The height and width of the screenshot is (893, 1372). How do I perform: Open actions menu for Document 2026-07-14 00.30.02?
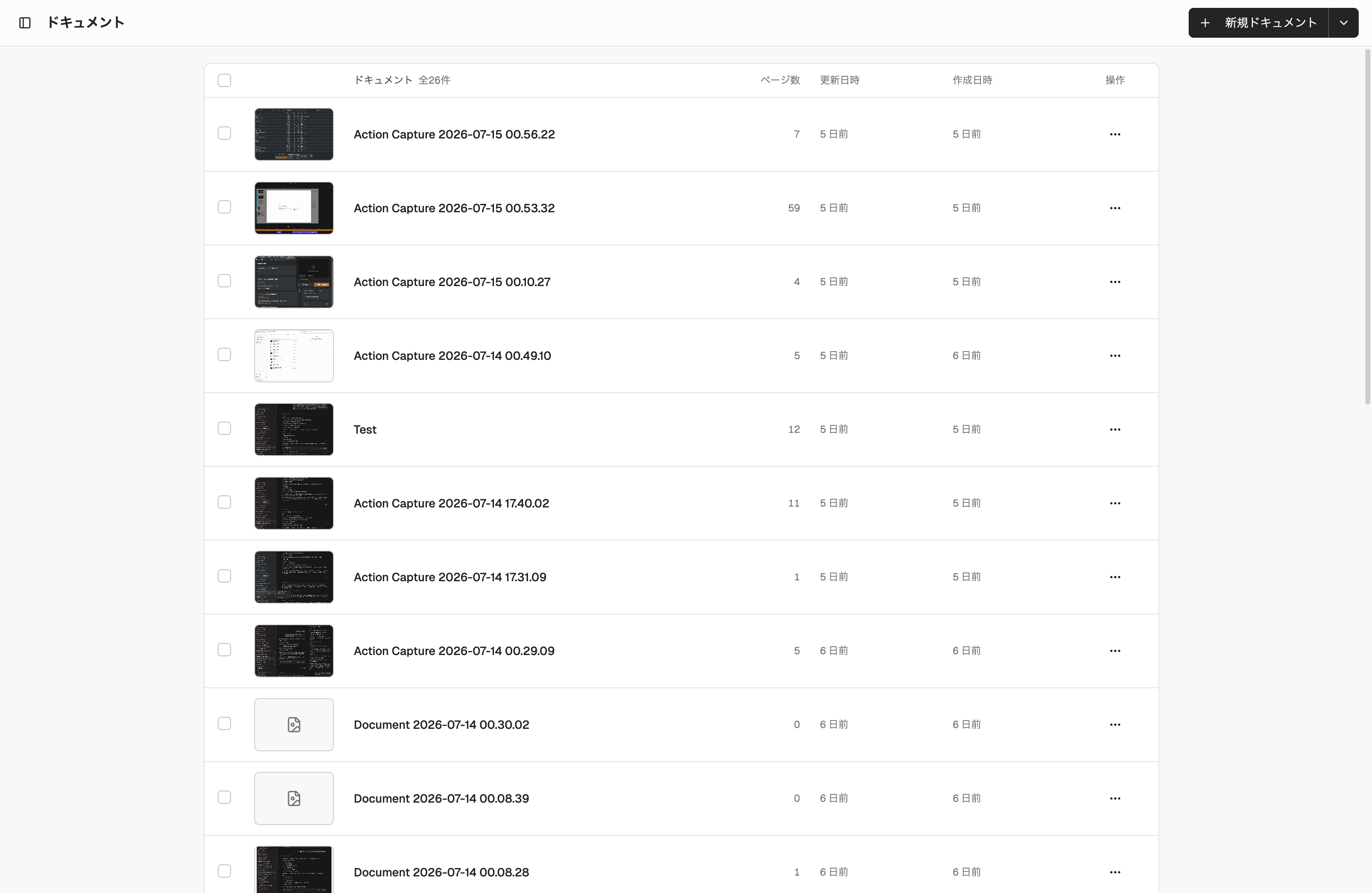[1115, 724]
